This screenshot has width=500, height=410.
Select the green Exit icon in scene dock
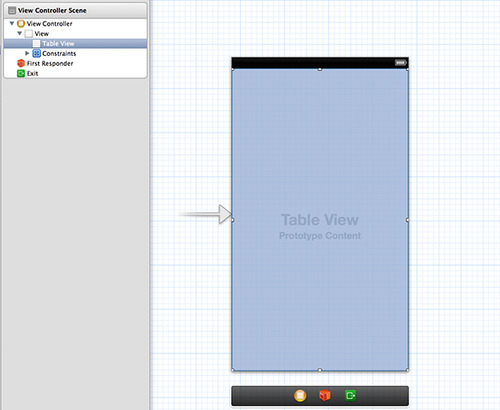[x=350, y=395]
